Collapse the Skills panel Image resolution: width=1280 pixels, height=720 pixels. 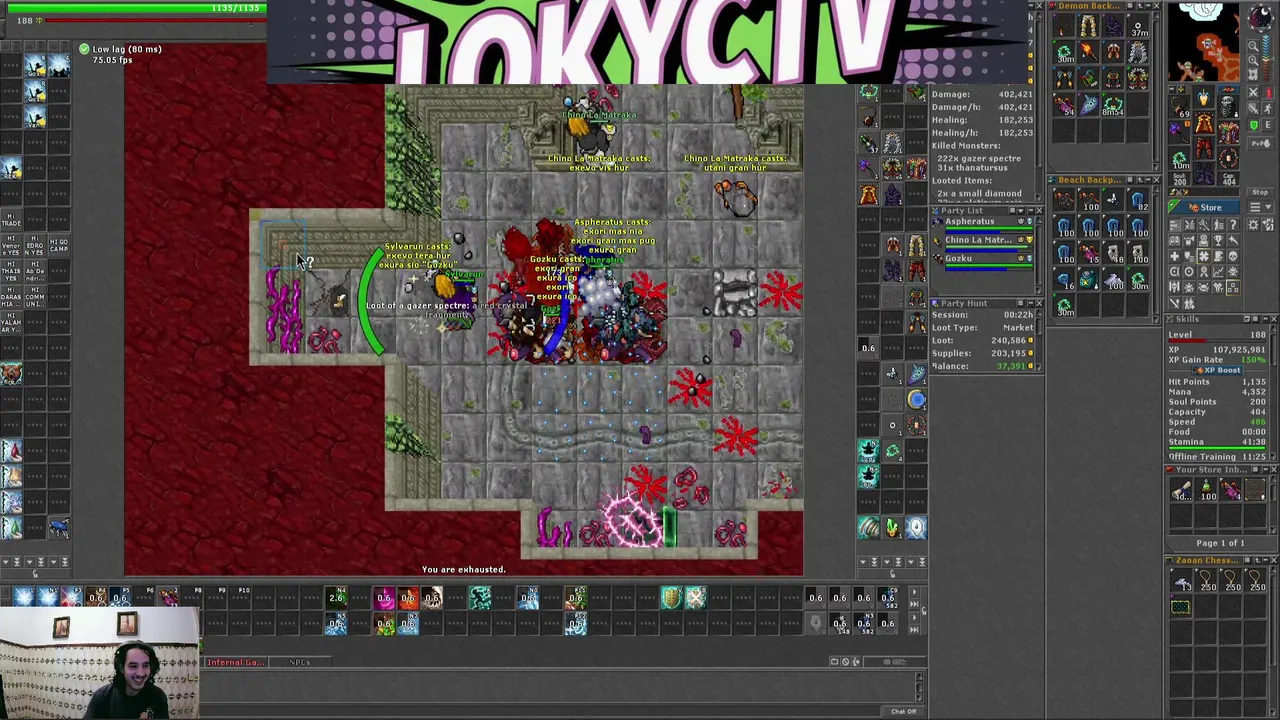(x=1264, y=319)
